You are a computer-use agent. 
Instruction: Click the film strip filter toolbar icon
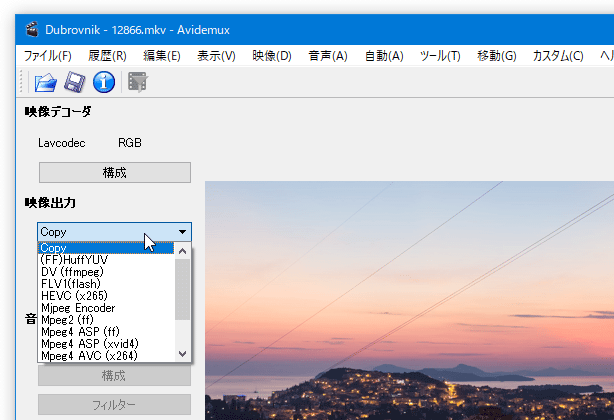click(x=137, y=82)
